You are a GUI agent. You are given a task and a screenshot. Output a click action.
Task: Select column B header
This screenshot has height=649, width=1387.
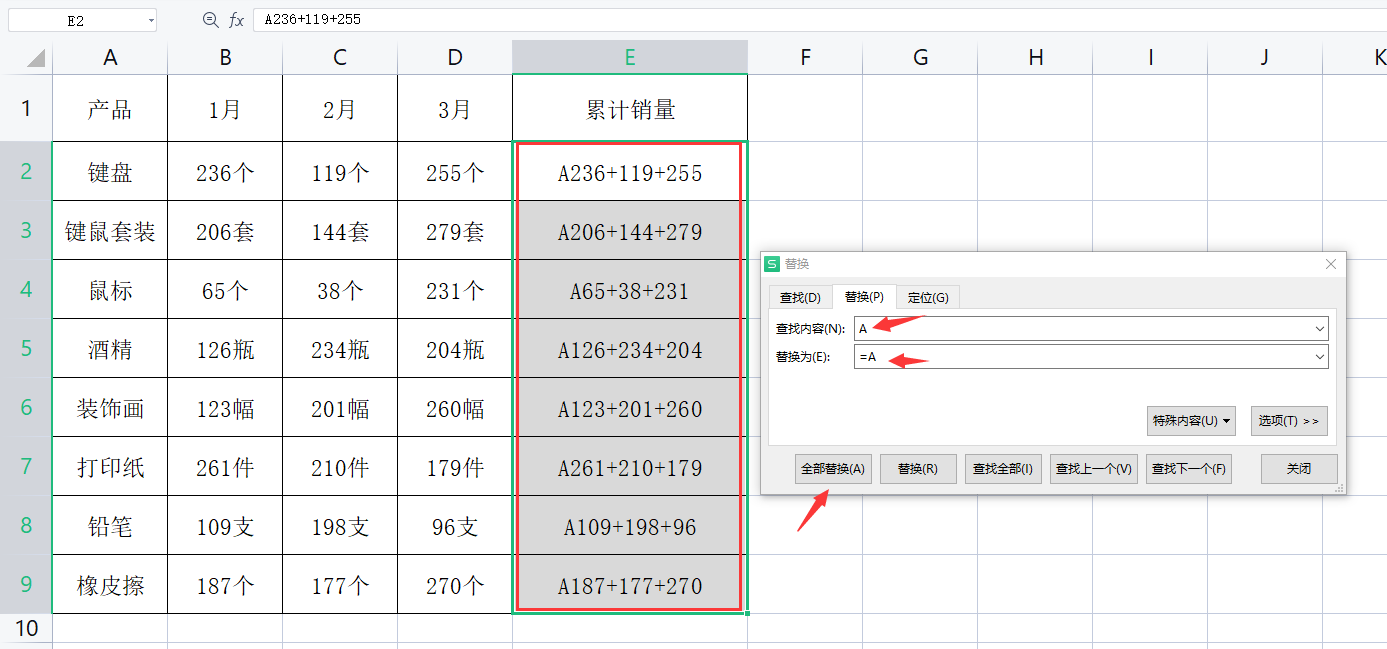coord(225,58)
